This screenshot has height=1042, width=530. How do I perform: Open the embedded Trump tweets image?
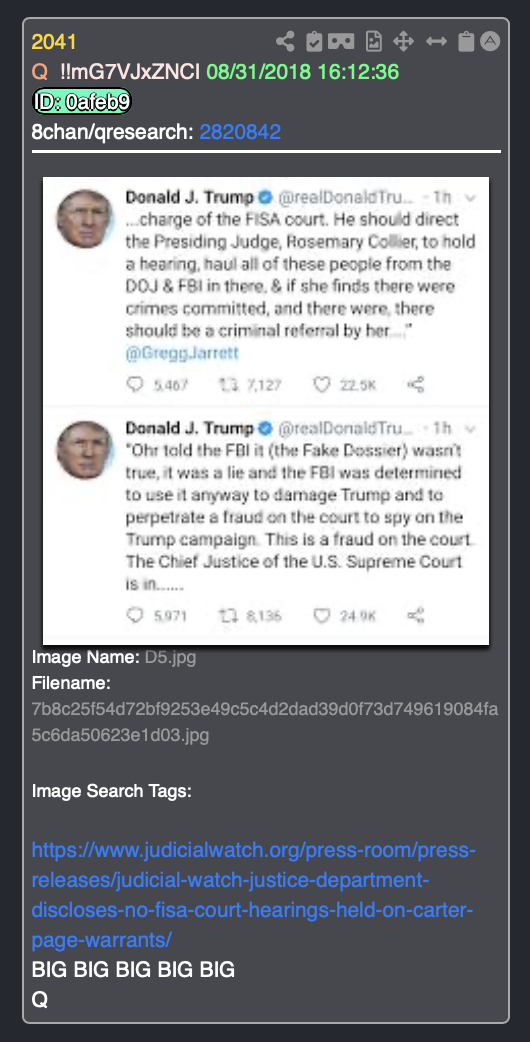266,411
